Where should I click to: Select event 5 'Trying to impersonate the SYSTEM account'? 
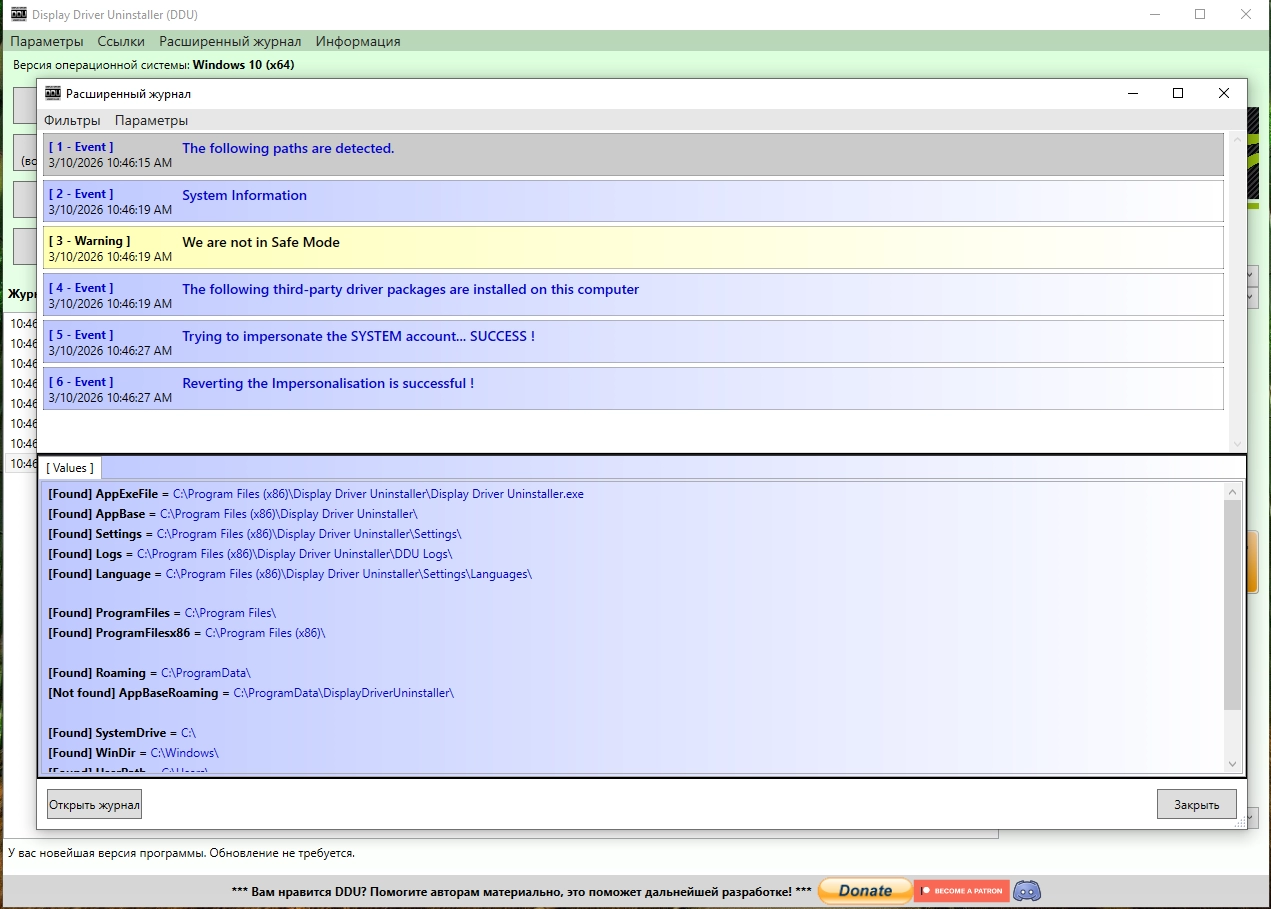633,342
